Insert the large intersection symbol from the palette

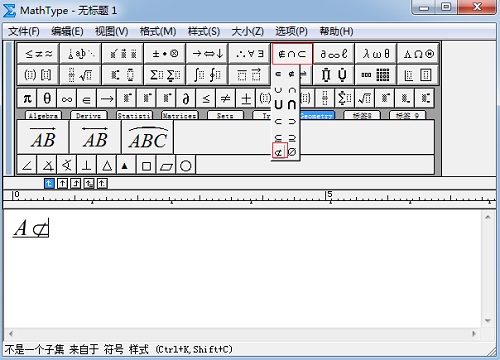click(x=292, y=105)
